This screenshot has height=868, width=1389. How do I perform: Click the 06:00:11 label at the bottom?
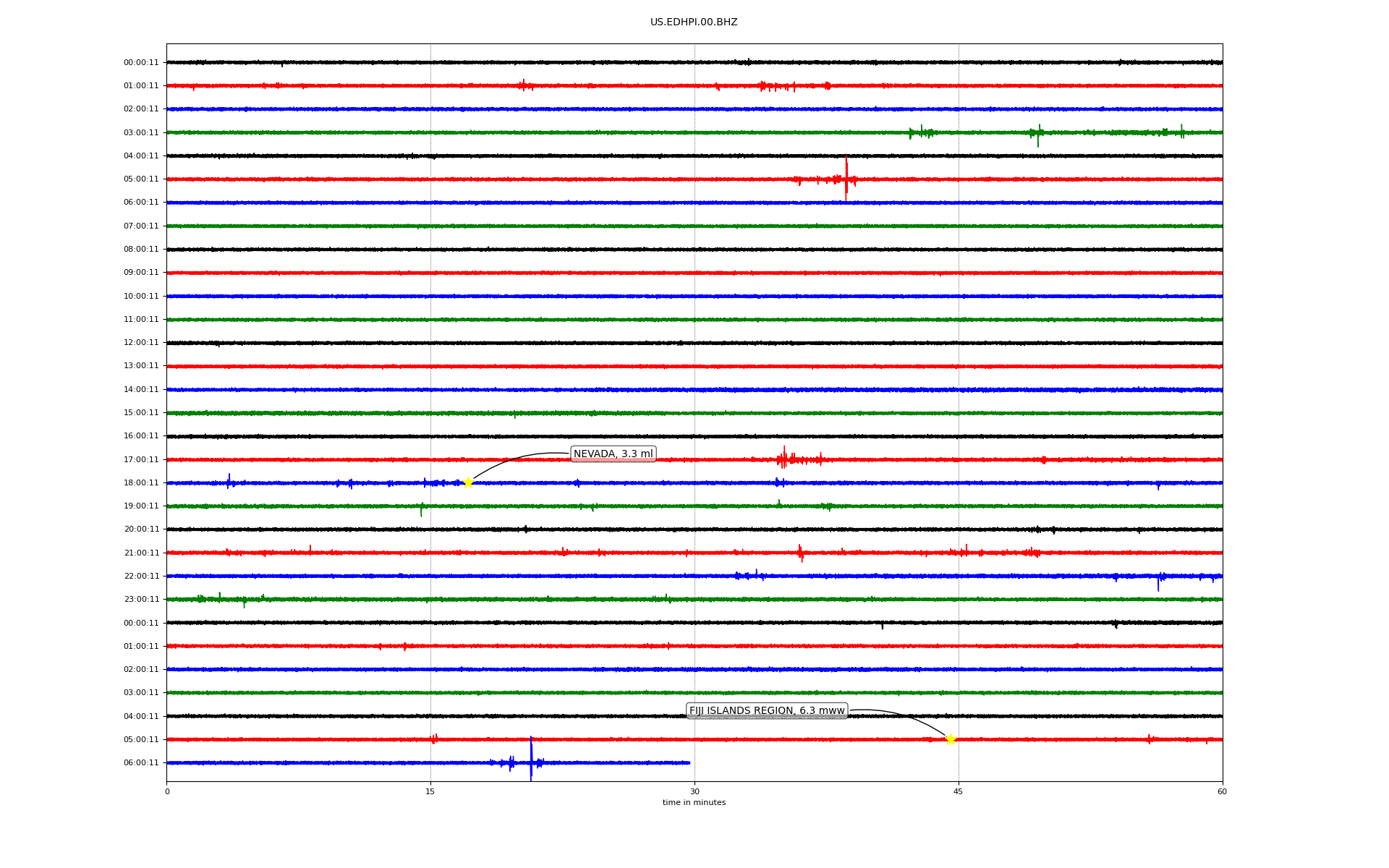coord(141,762)
